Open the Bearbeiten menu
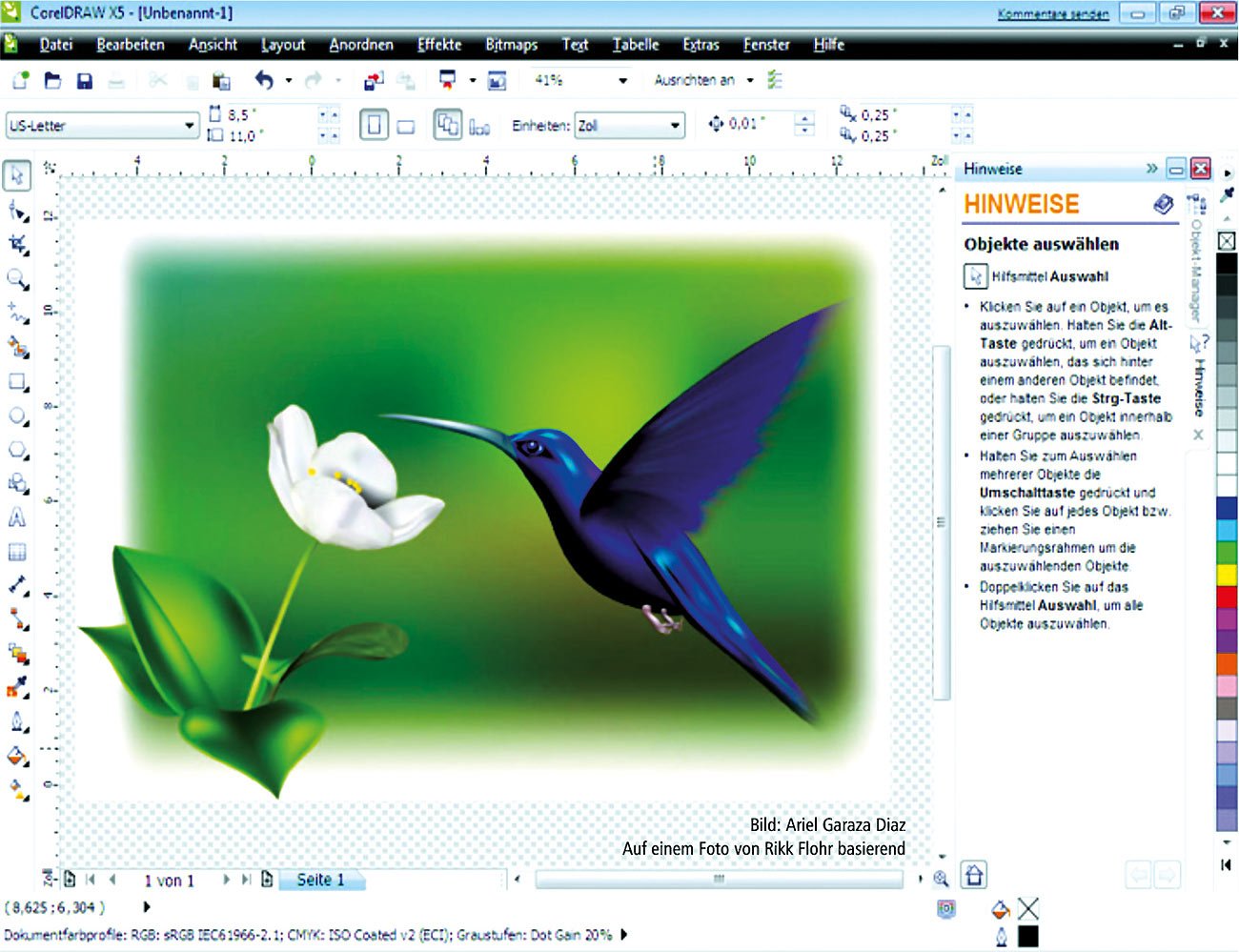1239x952 pixels. pyautogui.click(x=131, y=45)
